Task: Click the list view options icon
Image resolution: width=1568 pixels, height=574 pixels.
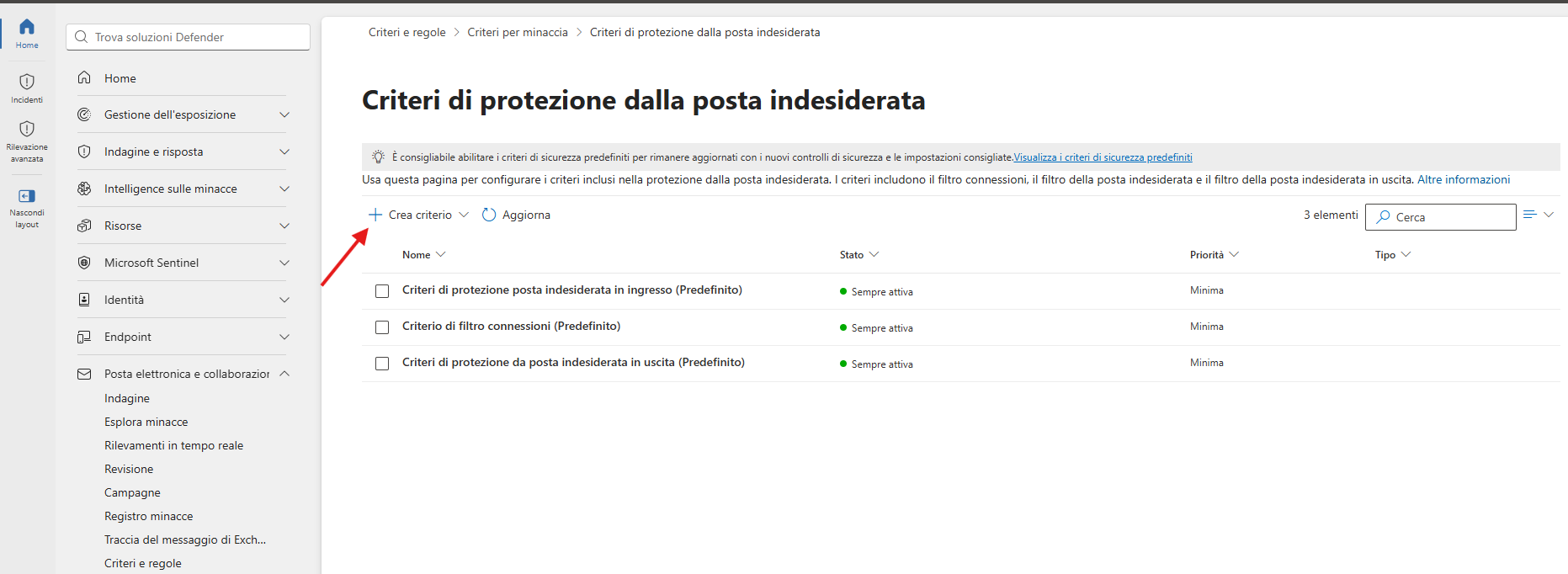Action: pos(1530,215)
